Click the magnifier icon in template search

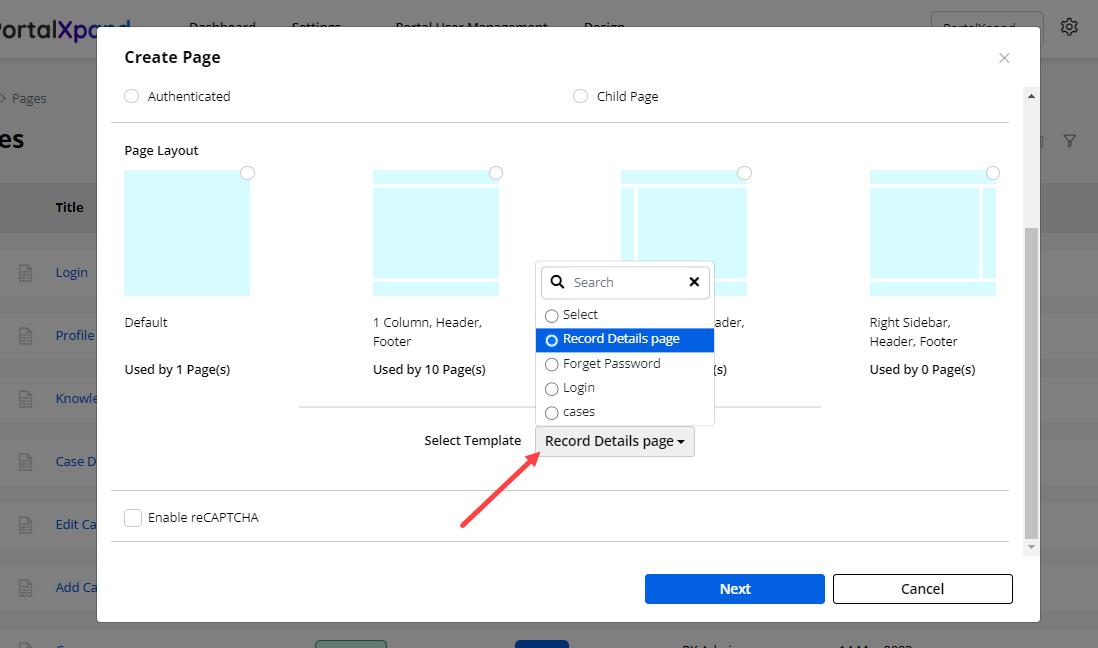(x=556, y=282)
